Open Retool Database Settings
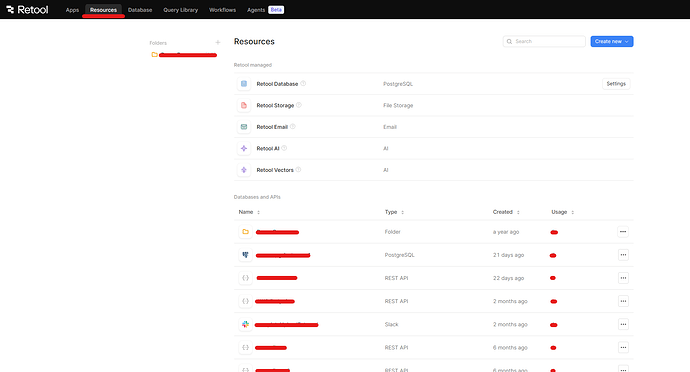This screenshot has height=372, width=690. point(616,84)
